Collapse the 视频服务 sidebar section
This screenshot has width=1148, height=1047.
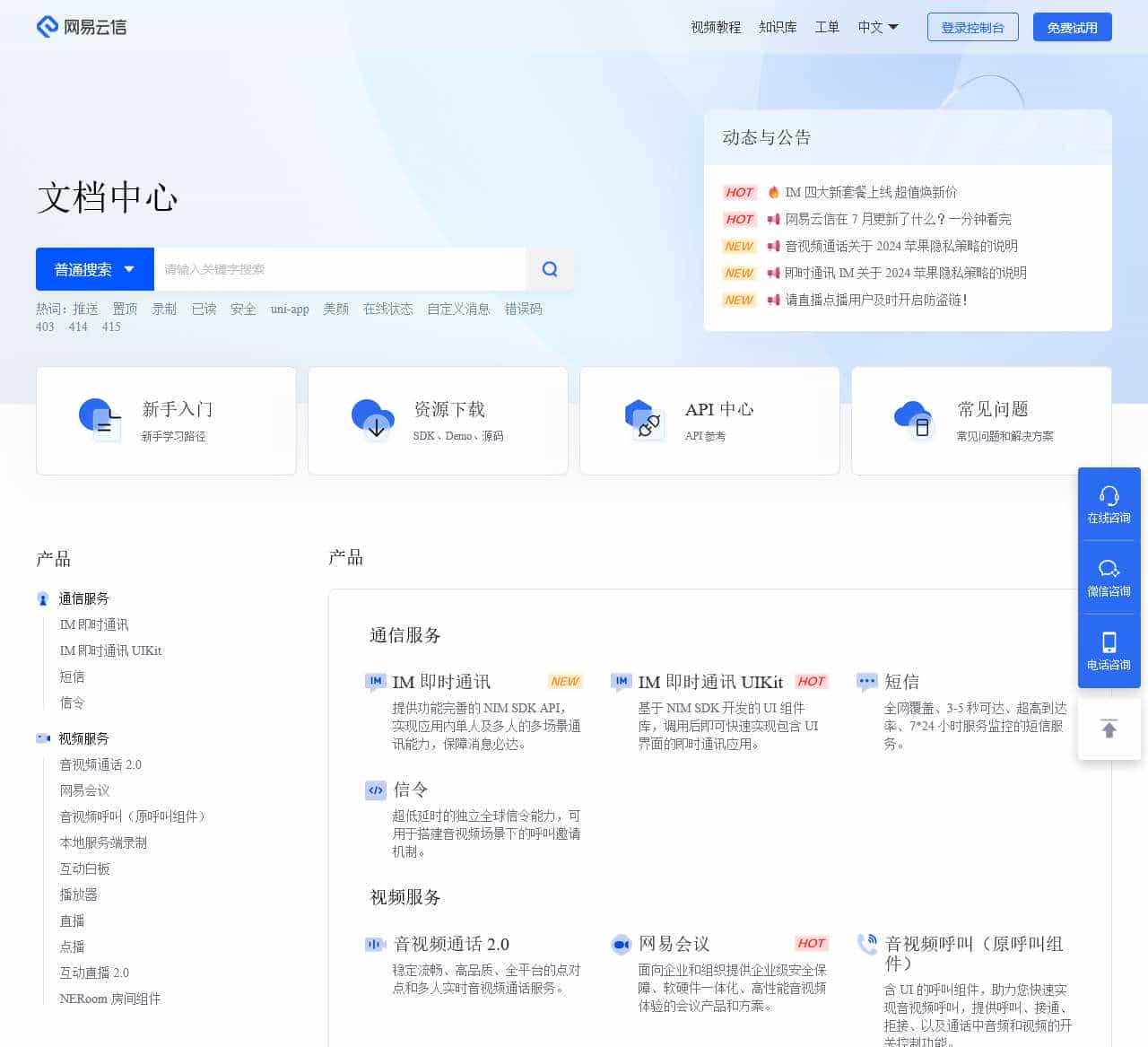83,738
